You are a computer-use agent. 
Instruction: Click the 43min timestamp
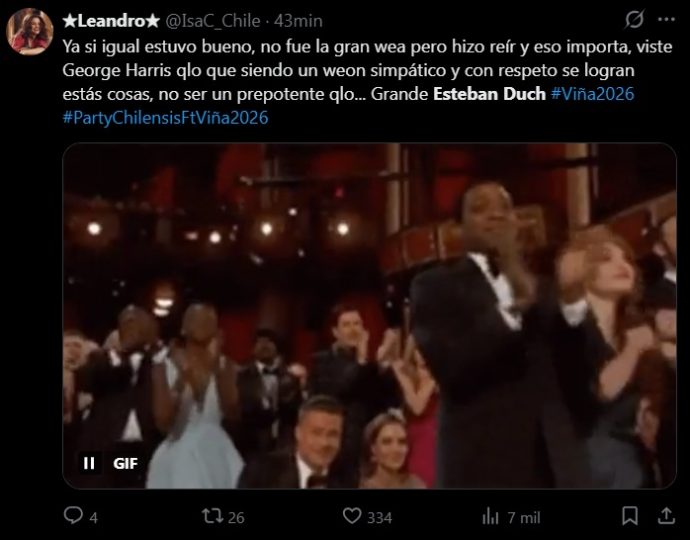298,21
